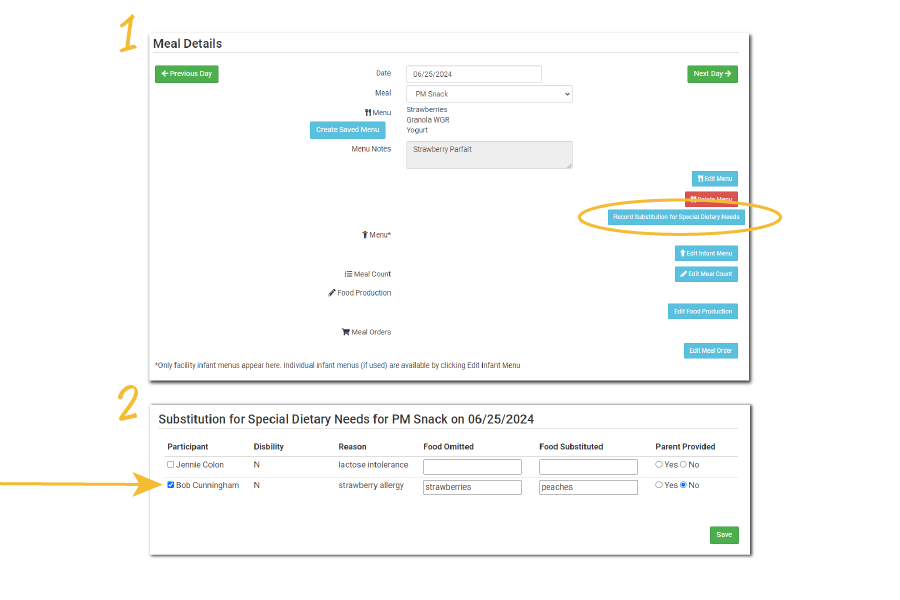Click the Edit Meal Order button

(x=710, y=351)
